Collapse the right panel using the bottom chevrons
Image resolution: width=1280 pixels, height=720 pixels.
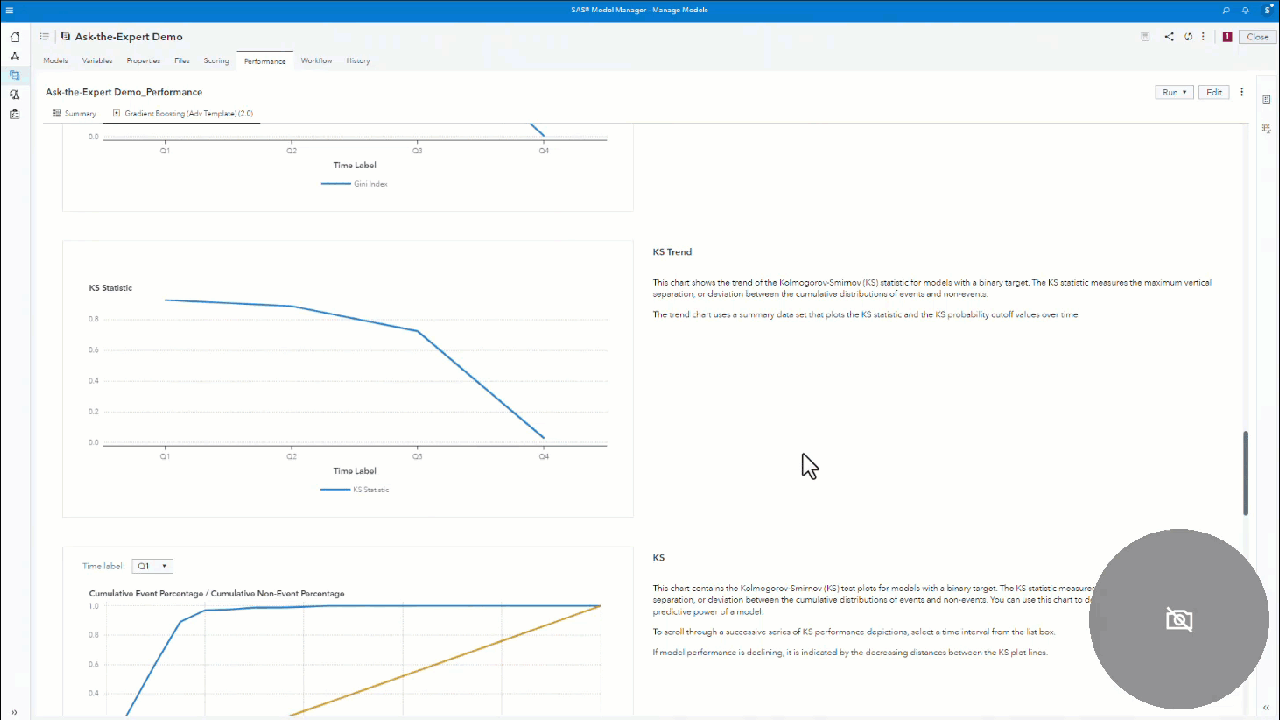(x=1266, y=708)
